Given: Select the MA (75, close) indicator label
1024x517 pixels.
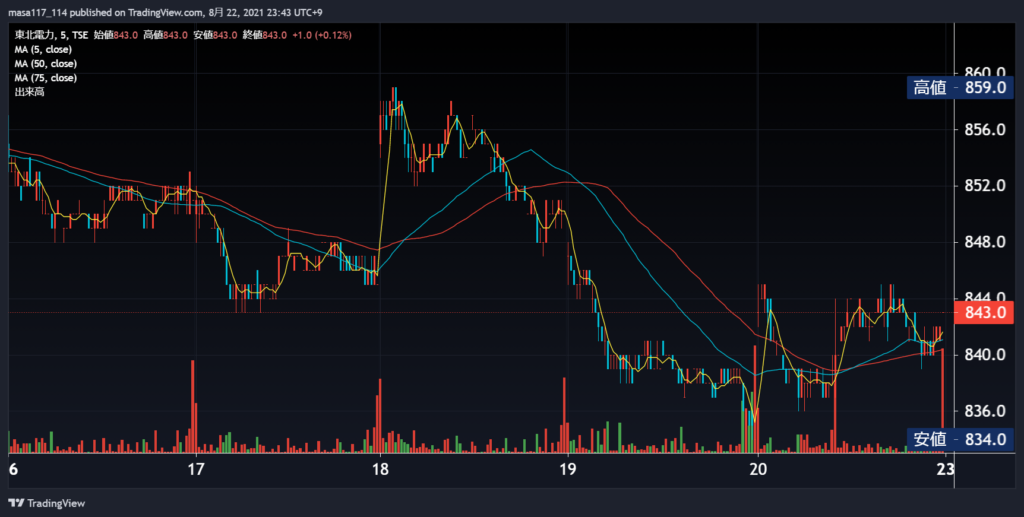Looking at the screenshot, I should point(46,78).
